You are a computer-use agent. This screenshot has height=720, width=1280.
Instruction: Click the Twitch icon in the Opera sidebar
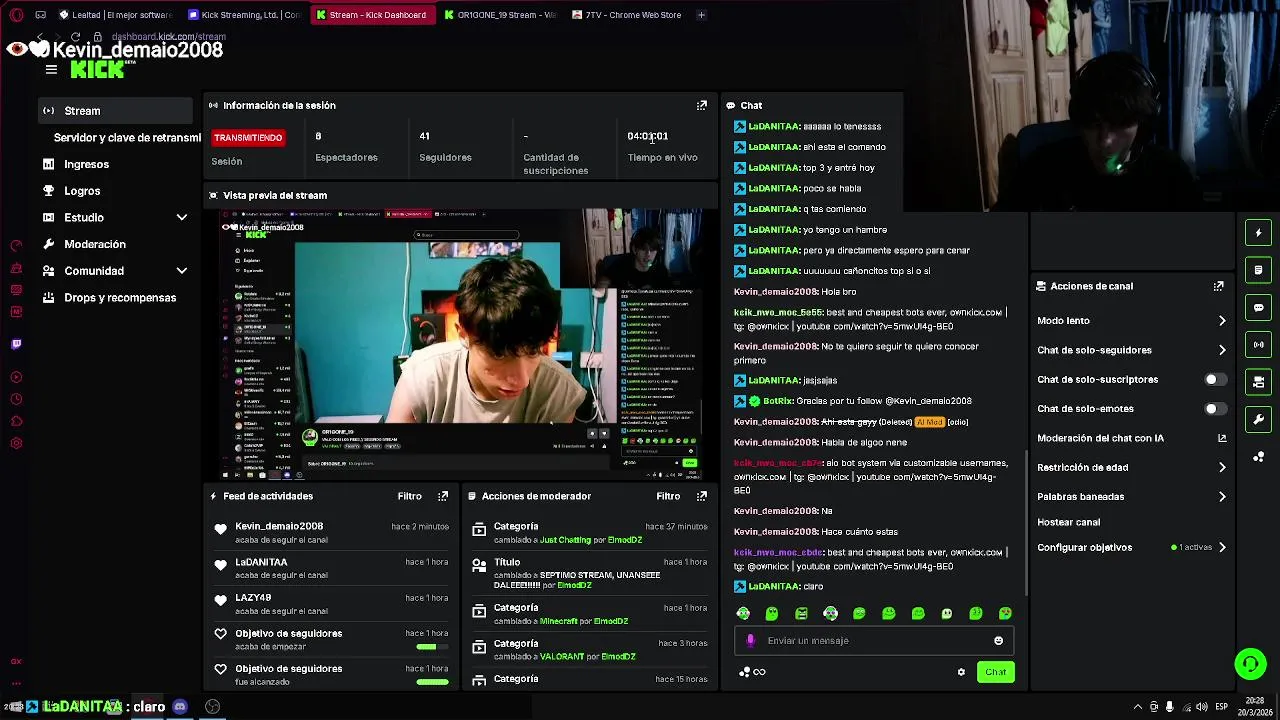point(16,344)
